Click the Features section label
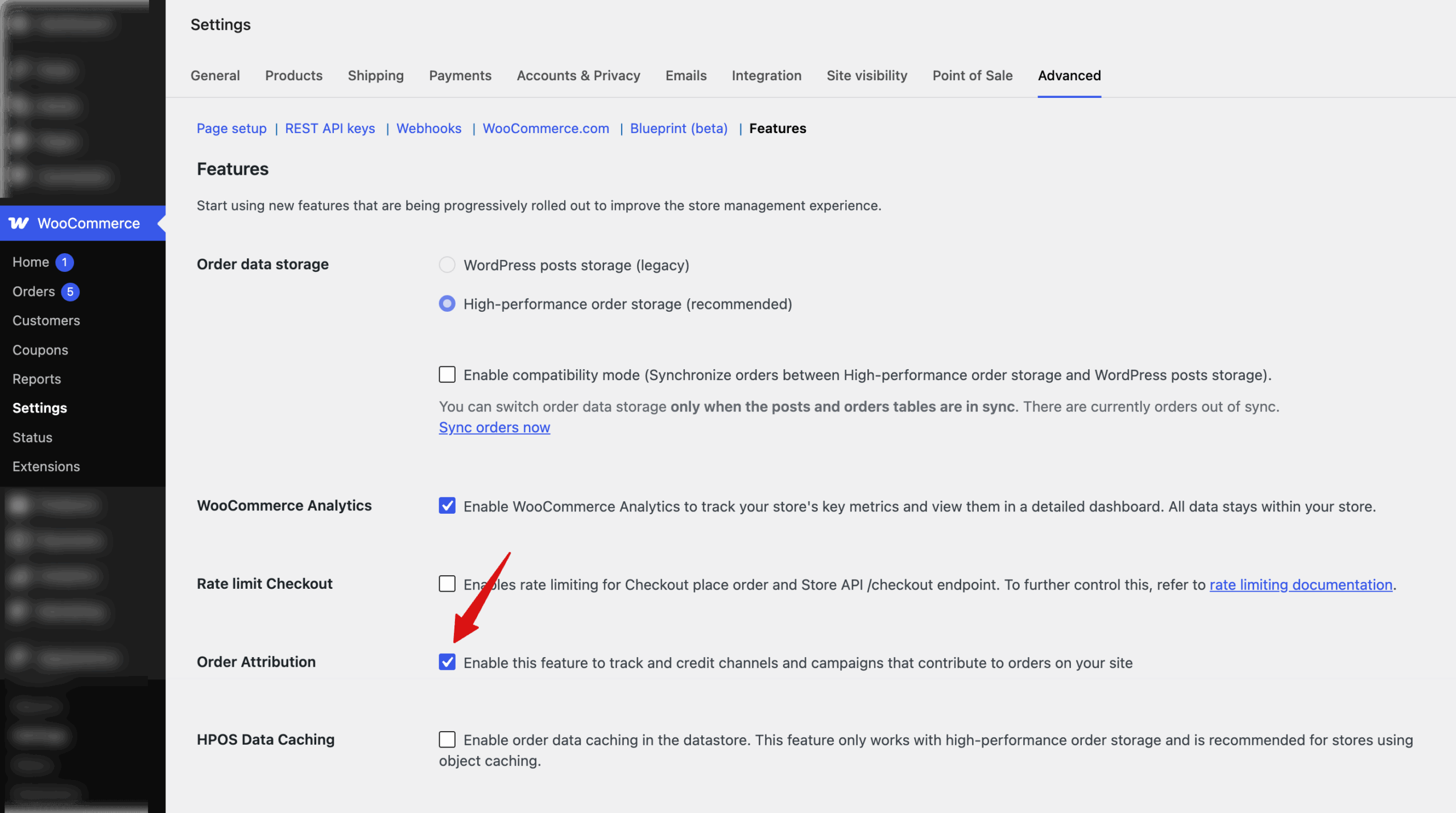This screenshot has height=813, width=1456. (777, 128)
